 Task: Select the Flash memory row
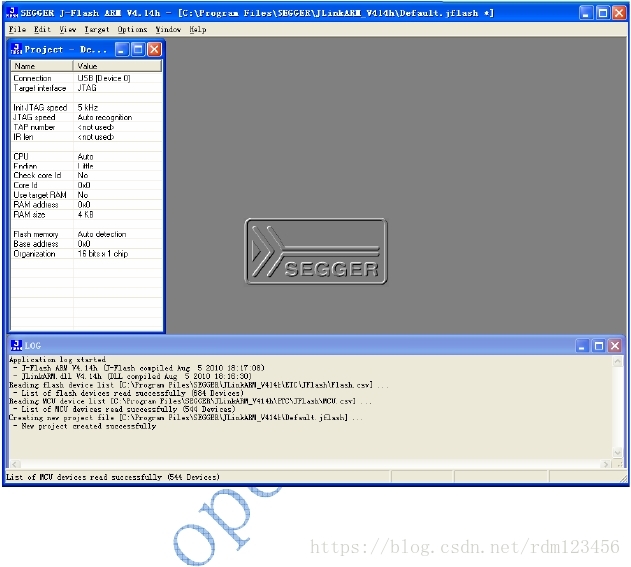point(87,234)
